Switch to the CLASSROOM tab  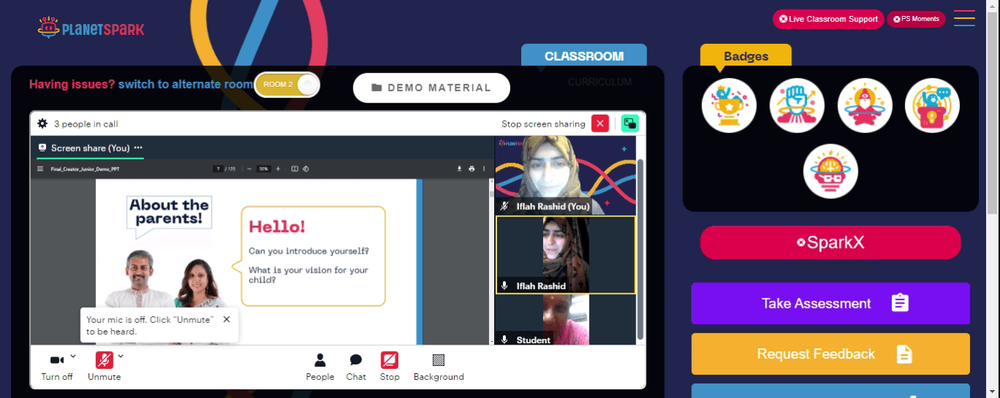pyautogui.click(x=584, y=56)
